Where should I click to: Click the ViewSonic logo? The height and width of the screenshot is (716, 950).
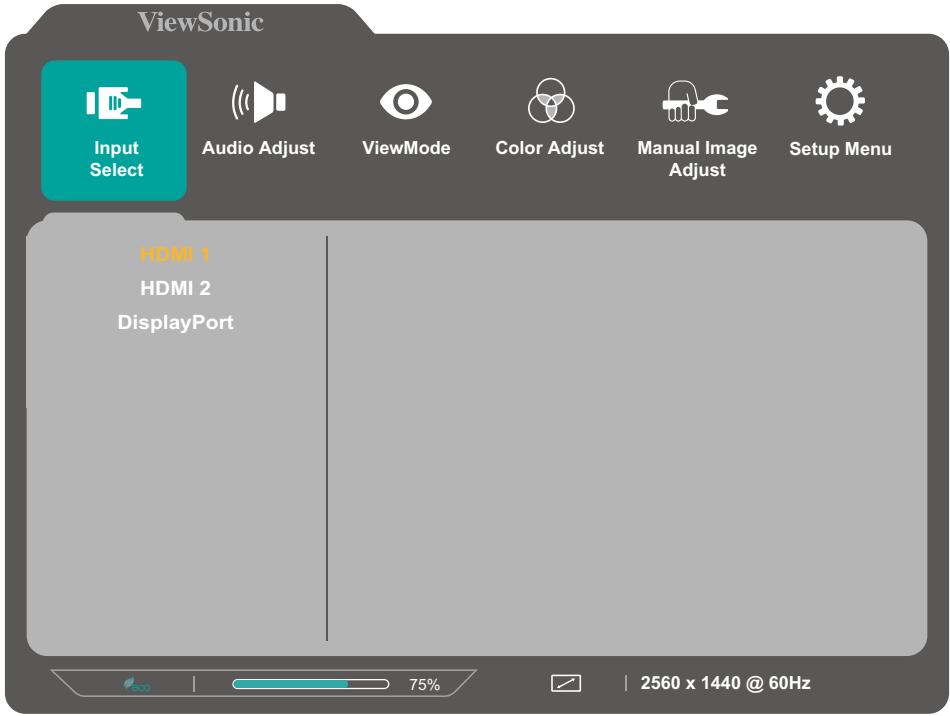click(x=201, y=22)
